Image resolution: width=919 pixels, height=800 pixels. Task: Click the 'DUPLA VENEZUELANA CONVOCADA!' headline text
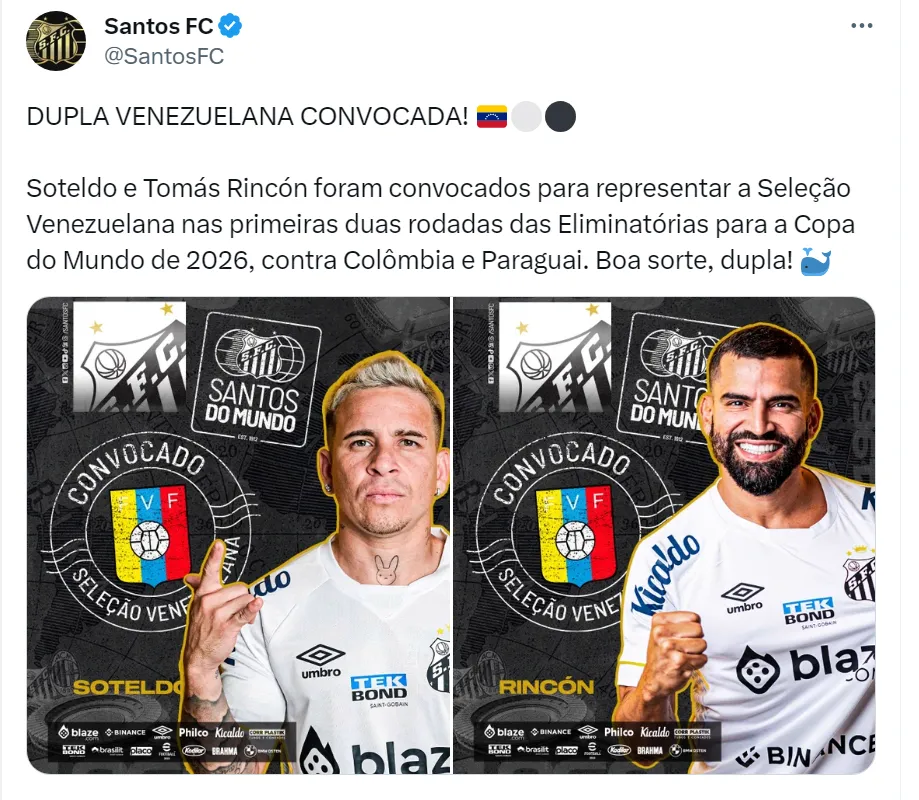[247, 117]
